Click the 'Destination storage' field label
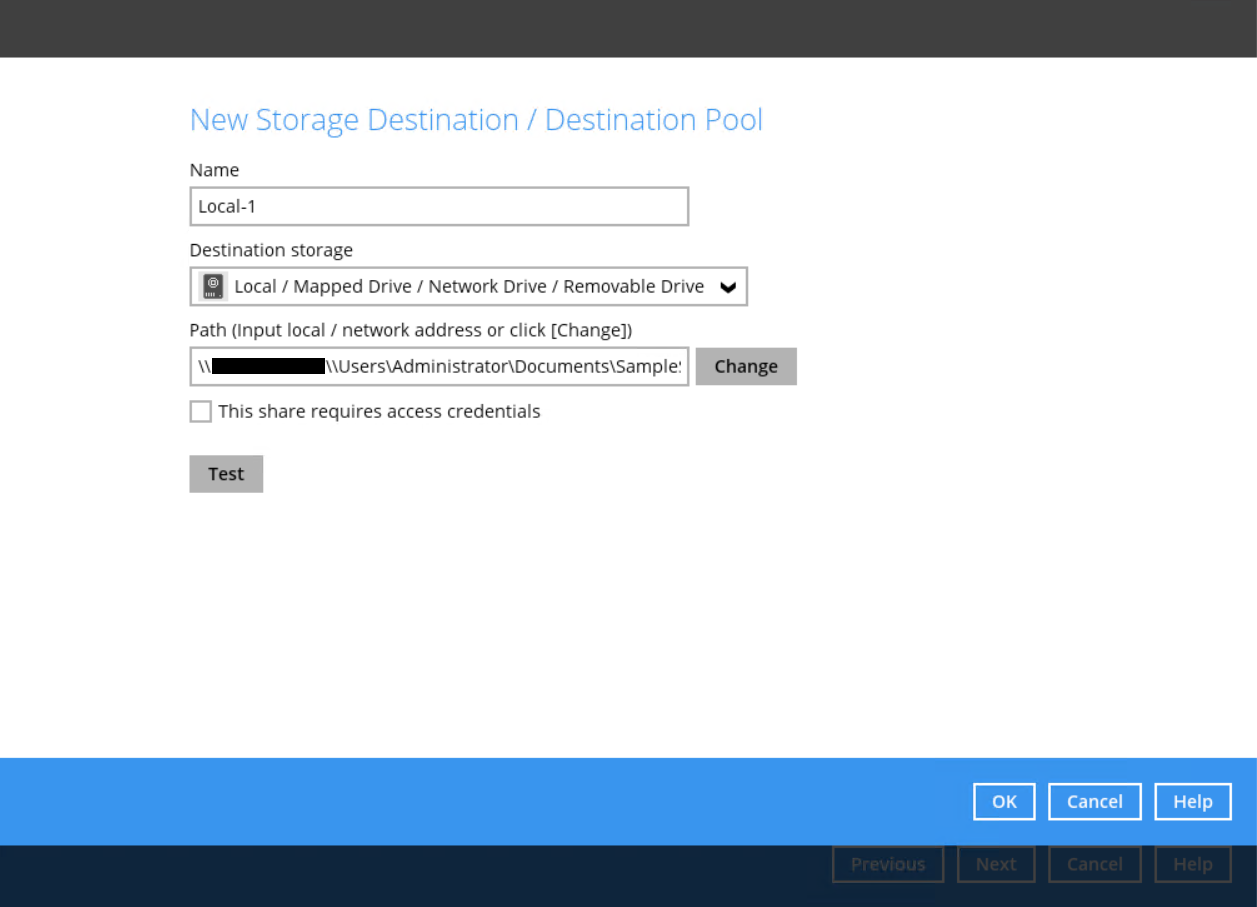Image resolution: width=1257 pixels, height=907 pixels. tap(271, 250)
